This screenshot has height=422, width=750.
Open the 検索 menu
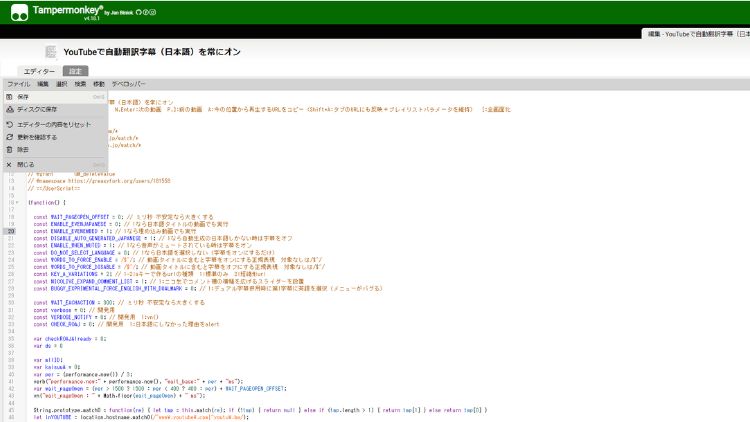point(80,84)
